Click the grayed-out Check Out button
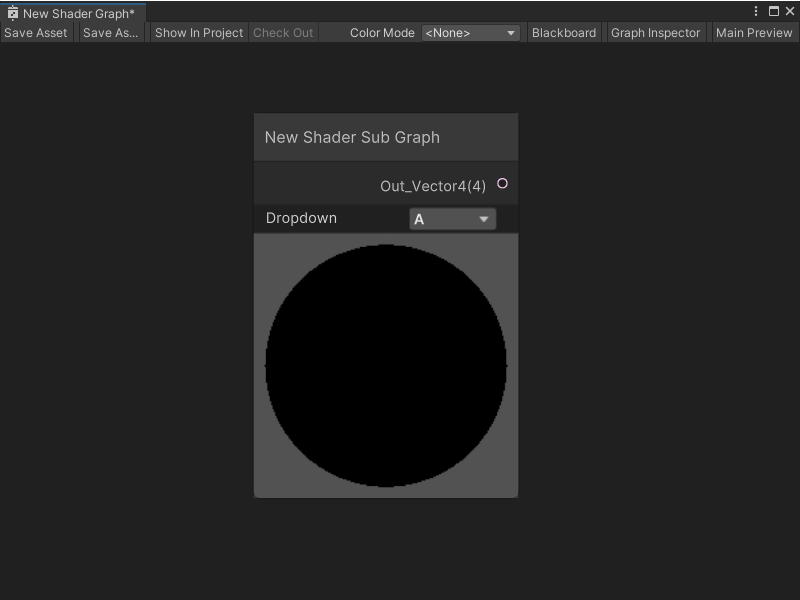Screen dimensions: 800x600 click(283, 32)
